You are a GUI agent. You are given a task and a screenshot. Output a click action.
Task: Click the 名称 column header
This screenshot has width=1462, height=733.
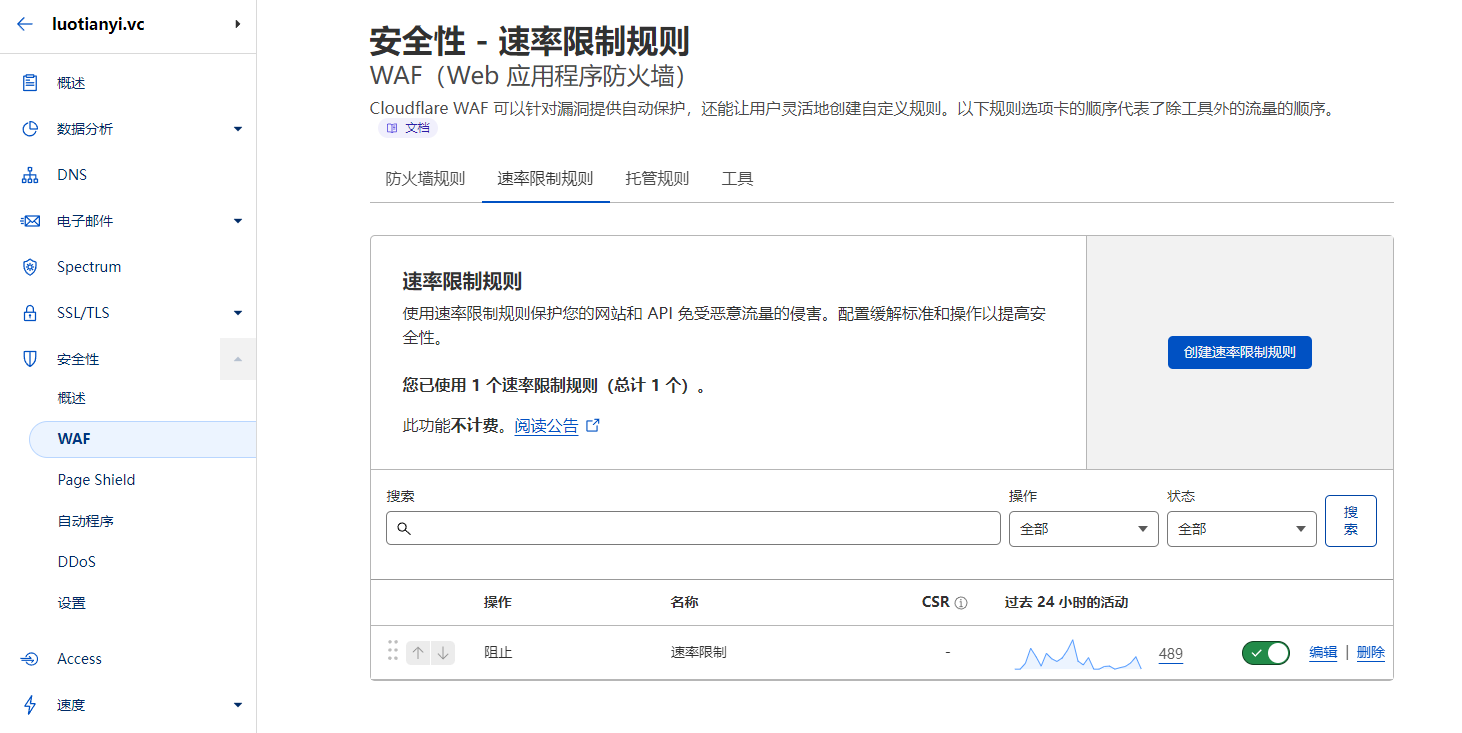(x=684, y=603)
